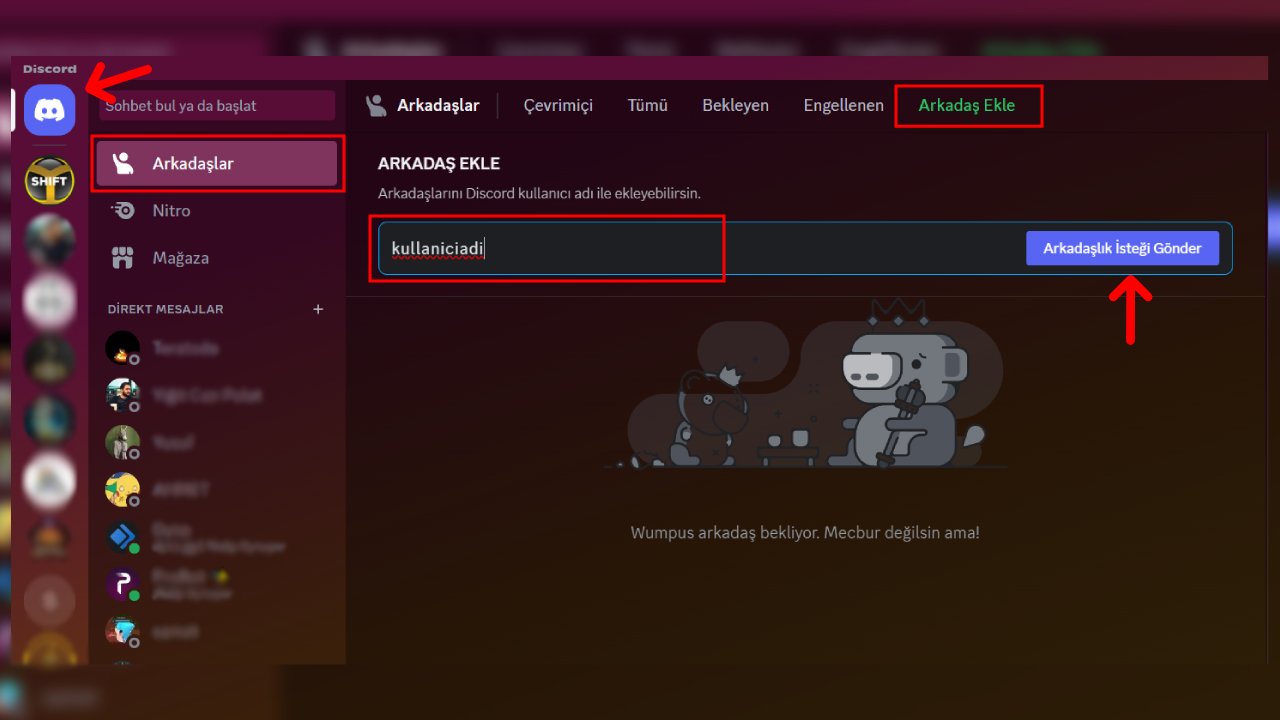1280x720 pixels.
Task: Click the friends icon in the top header
Action: coord(376,105)
